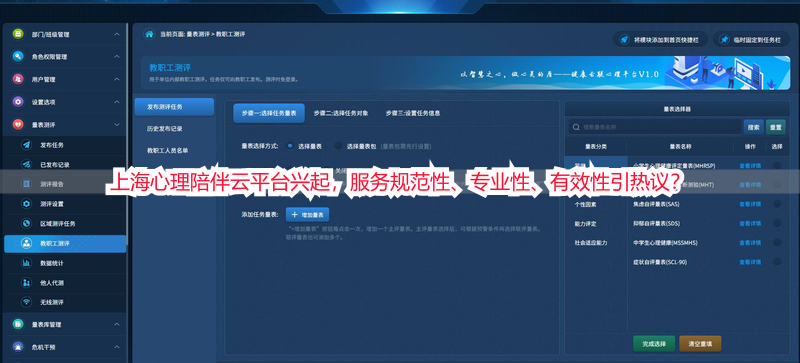Click the orange 清空重填 button

click(700, 344)
